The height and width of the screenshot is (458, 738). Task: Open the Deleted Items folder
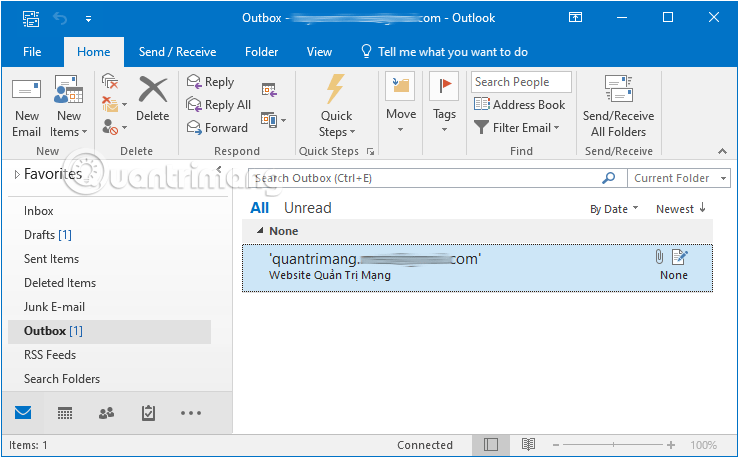(x=60, y=283)
